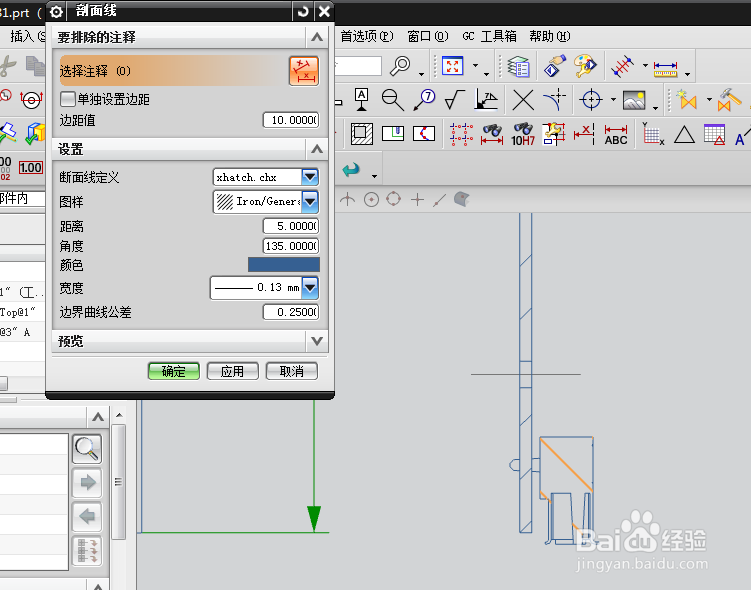
Task: Click the 距离 5.0000 input field
Action: pos(291,226)
